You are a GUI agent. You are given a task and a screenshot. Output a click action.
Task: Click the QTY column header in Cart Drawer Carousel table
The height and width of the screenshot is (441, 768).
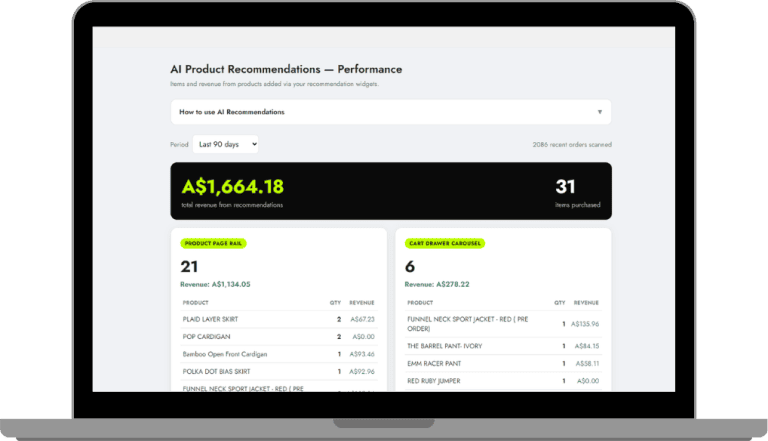(x=560, y=303)
